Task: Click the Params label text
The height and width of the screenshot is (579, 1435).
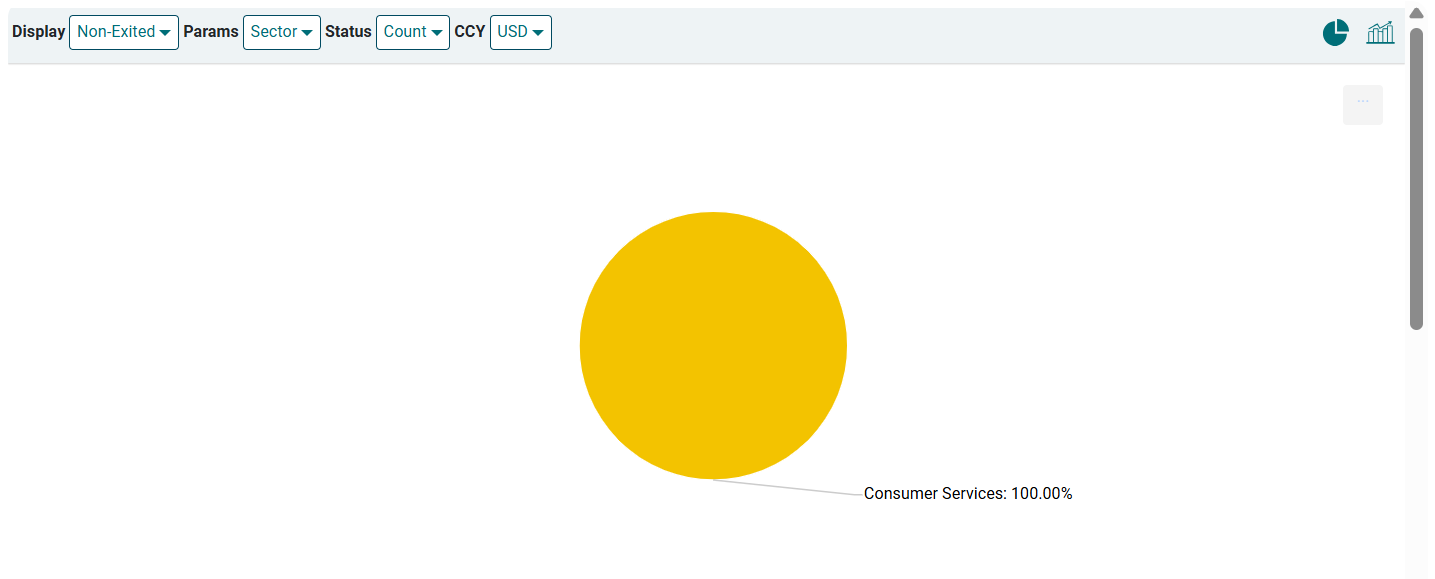Action: 211,32
